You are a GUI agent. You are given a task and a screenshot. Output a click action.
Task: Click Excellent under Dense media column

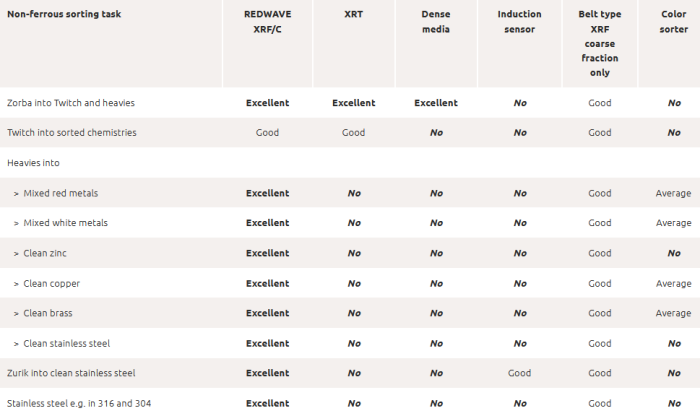436,103
